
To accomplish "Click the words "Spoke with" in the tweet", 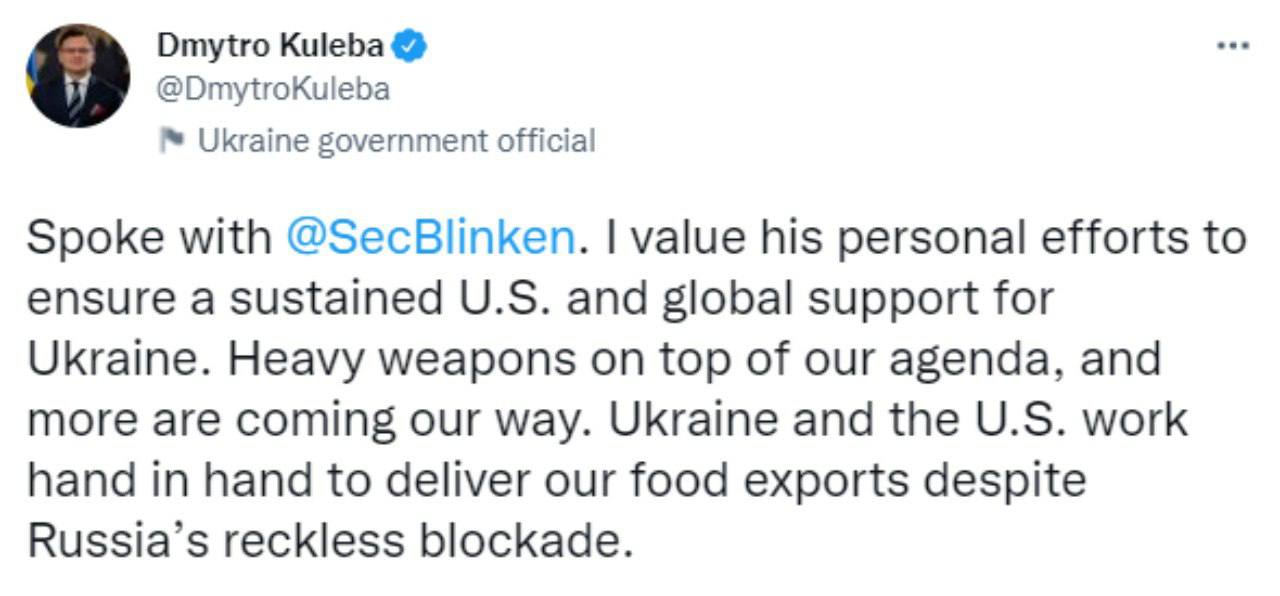I will click(149, 238).
